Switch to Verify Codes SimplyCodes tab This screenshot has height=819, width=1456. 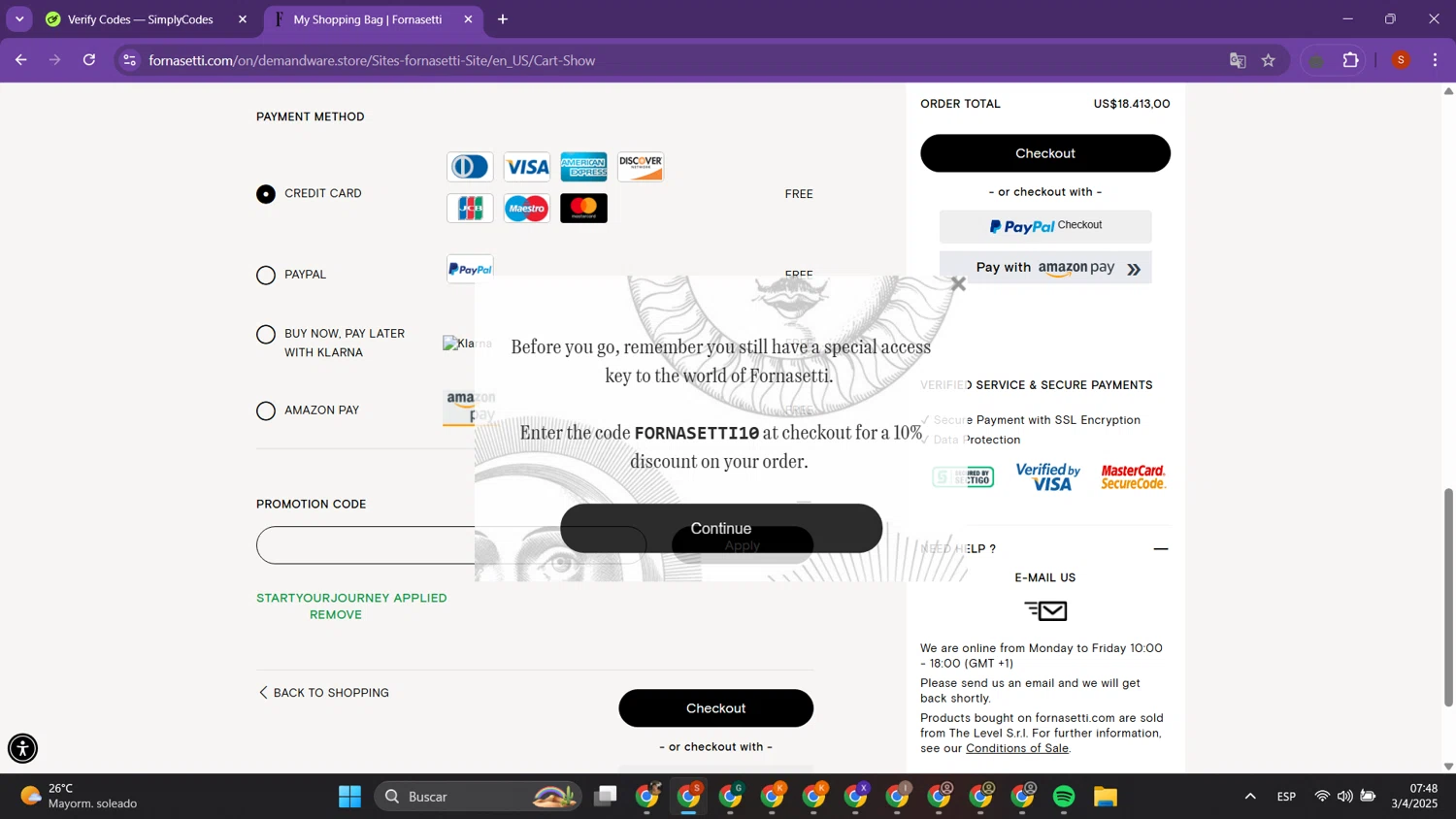coord(142,19)
